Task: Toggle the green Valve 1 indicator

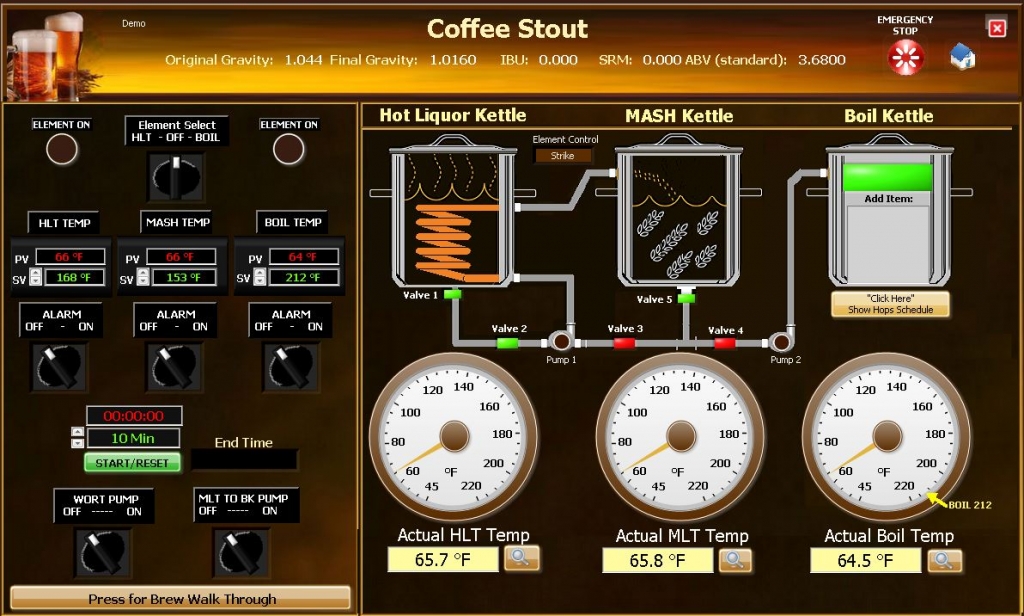Action: tap(453, 295)
